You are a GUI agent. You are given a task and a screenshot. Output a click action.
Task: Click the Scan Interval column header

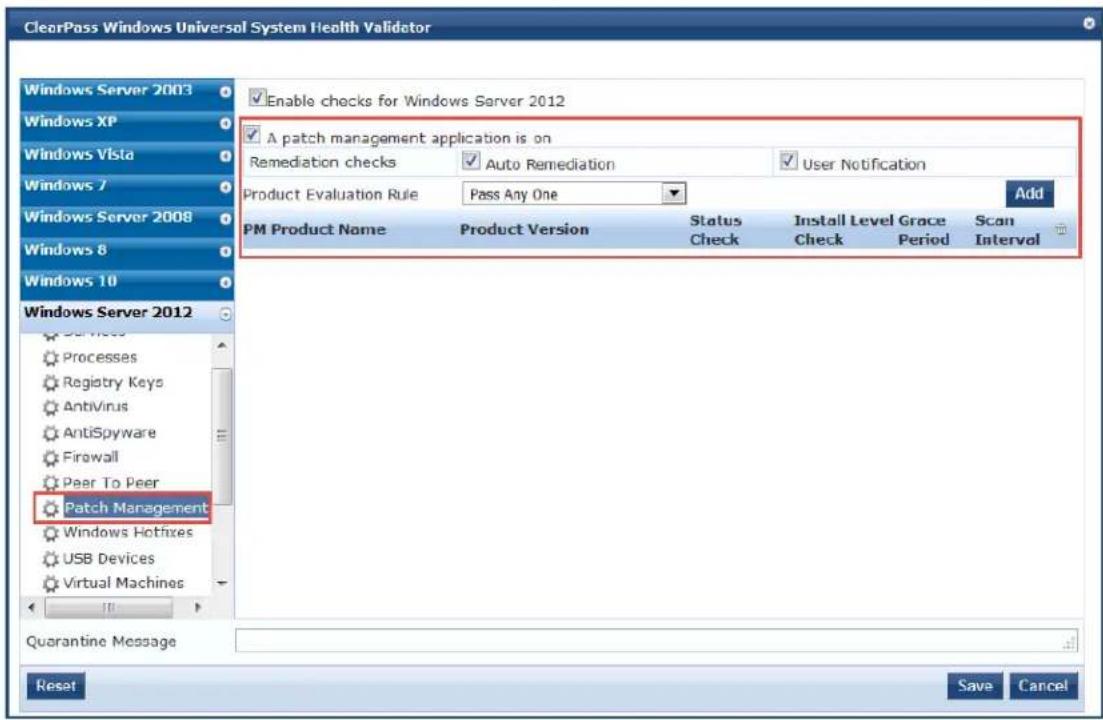click(1007, 230)
